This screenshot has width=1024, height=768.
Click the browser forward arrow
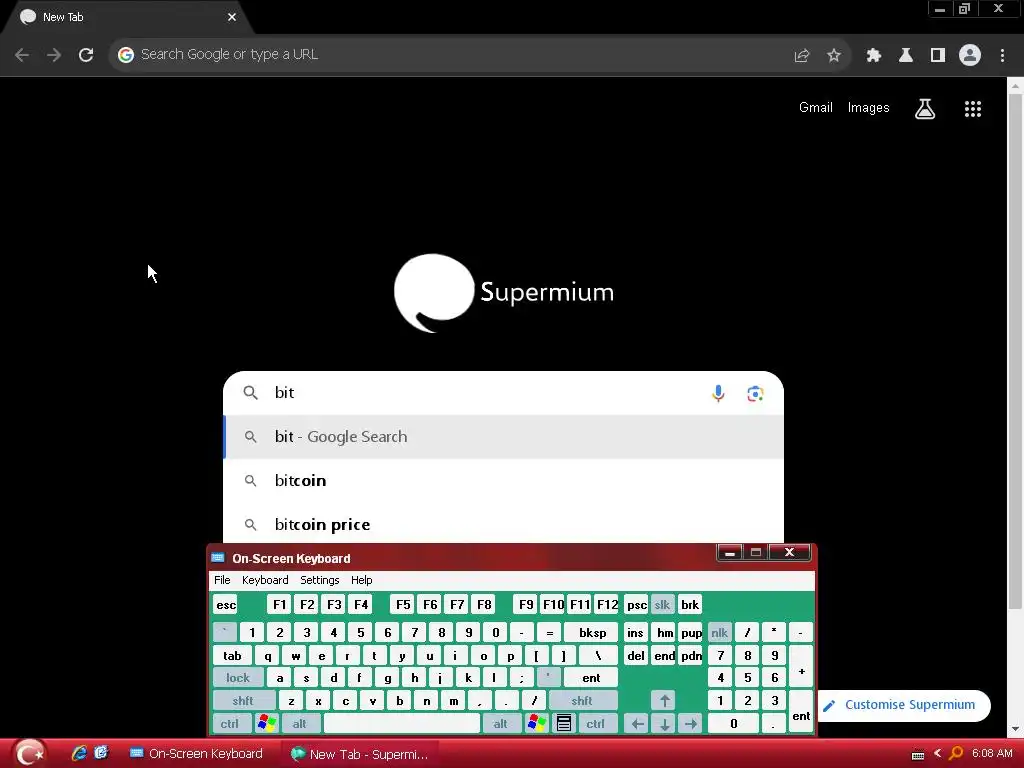[x=54, y=55]
